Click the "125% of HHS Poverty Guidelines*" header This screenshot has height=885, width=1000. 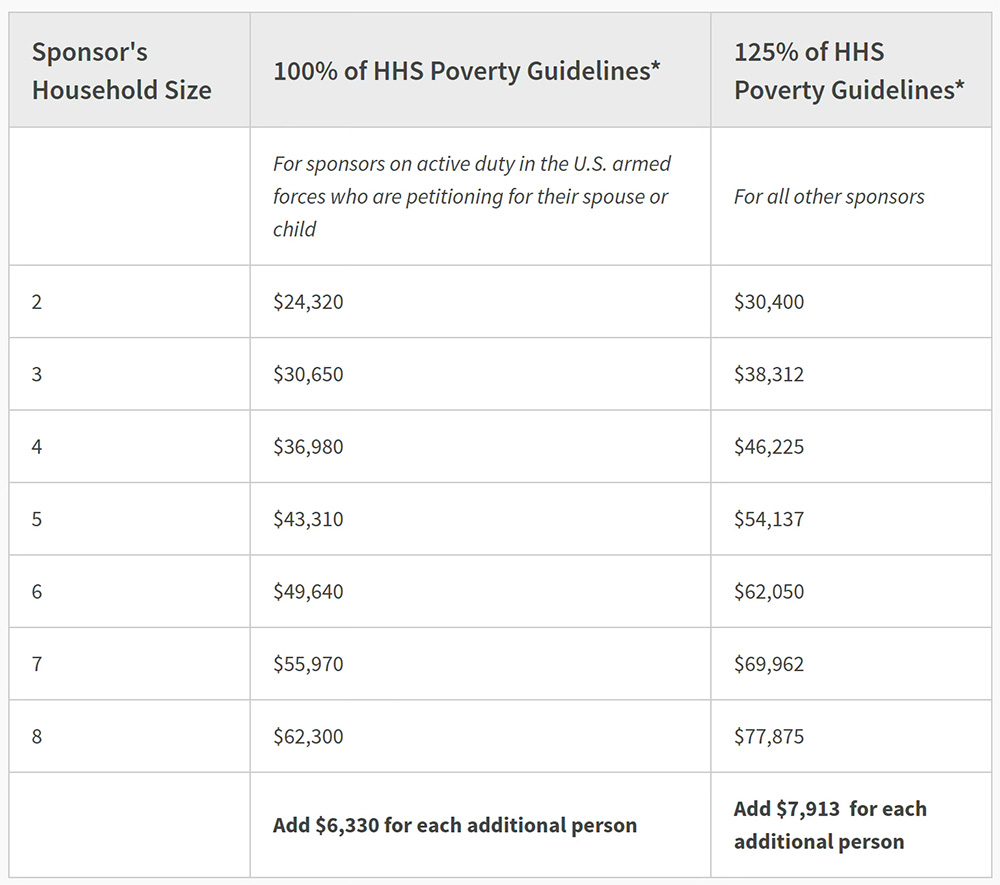tap(849, 71)
